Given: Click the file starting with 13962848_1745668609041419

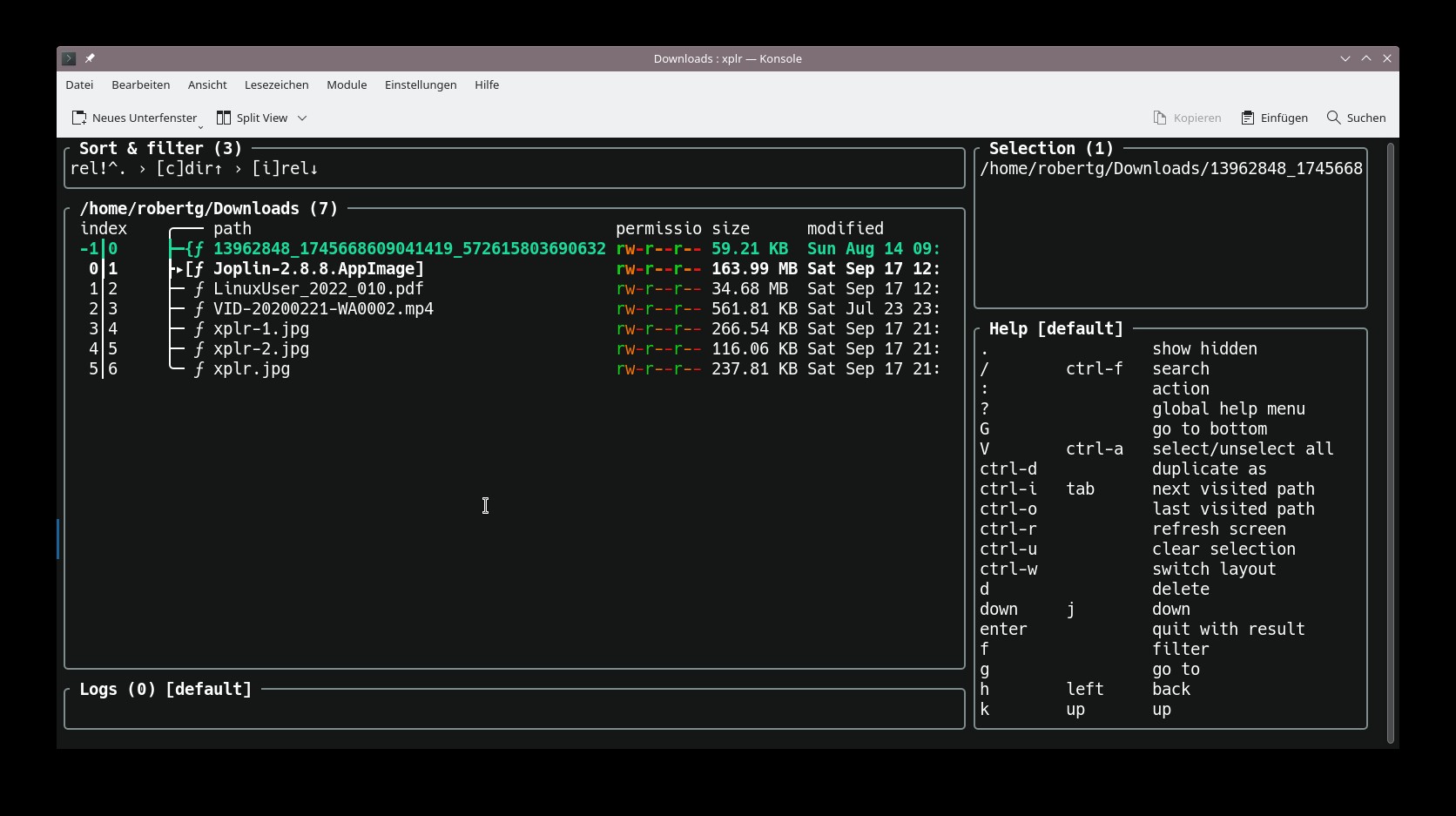Looking at the screenshot, I should point(409,248).
